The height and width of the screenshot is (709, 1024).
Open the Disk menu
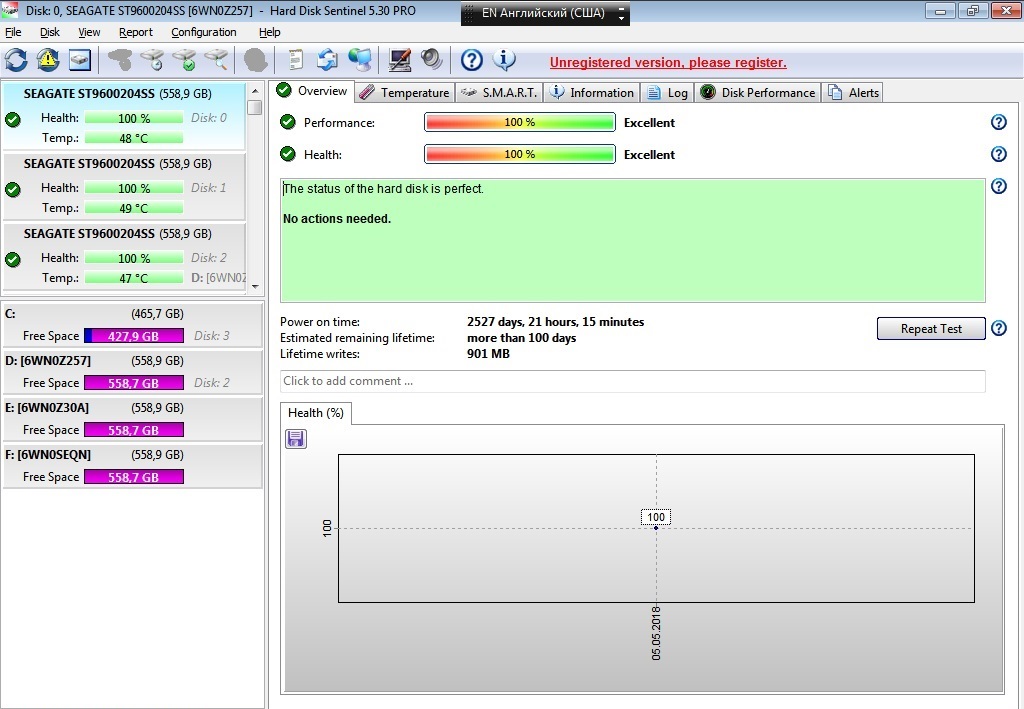tap(50, 32)
